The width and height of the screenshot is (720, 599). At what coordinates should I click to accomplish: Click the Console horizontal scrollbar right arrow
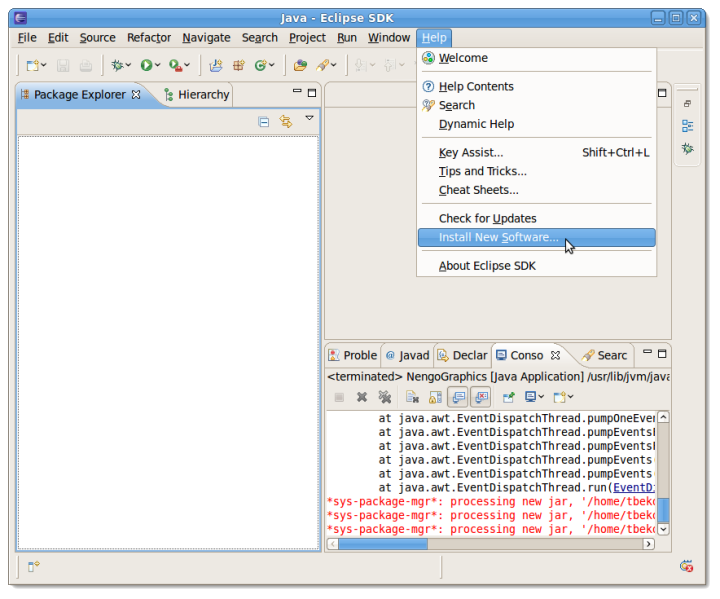(x=648, y=544)
